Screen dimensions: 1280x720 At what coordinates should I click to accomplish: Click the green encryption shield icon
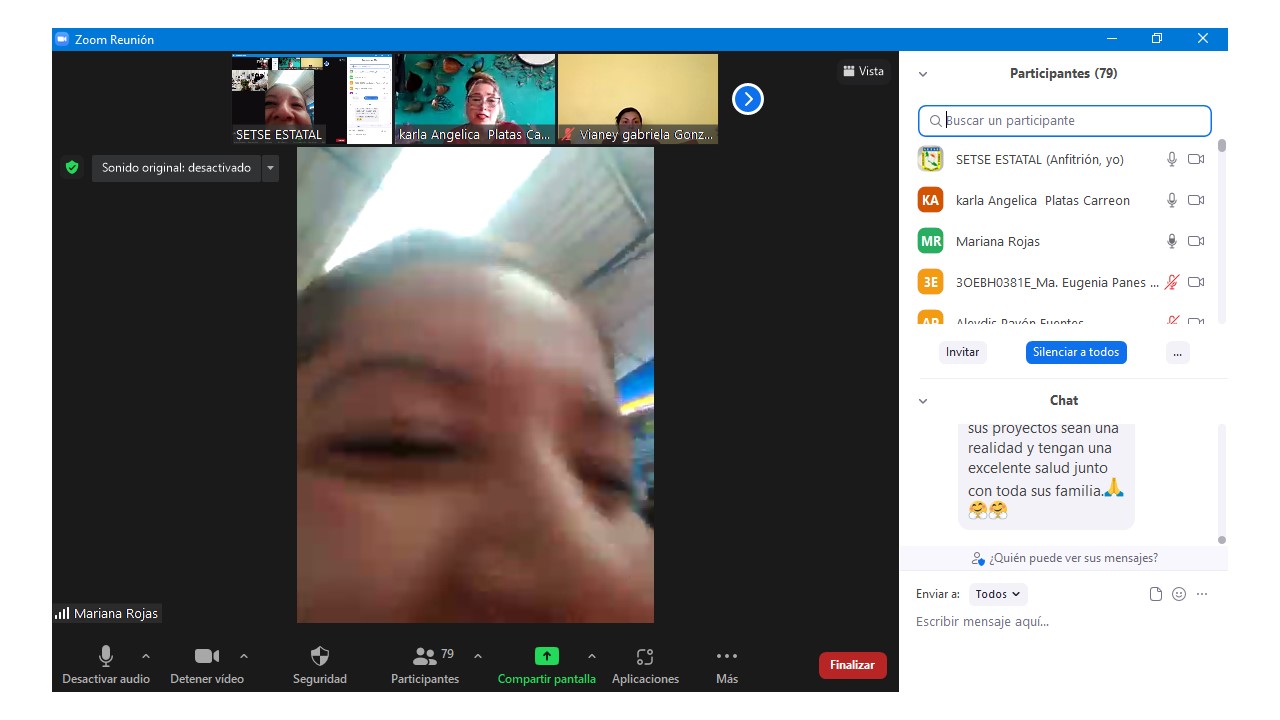(72, 168)
